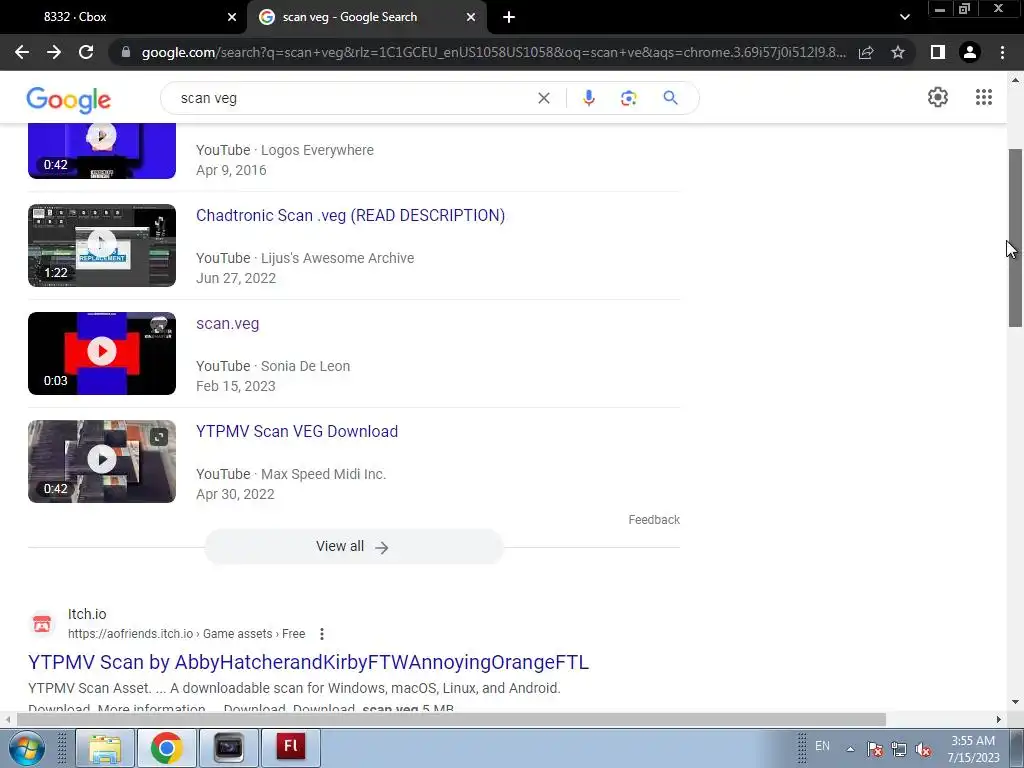The height and width of the screenshot is (768, 1024).
Task: Click the muted volume tray icon
Action: (923, 749)
